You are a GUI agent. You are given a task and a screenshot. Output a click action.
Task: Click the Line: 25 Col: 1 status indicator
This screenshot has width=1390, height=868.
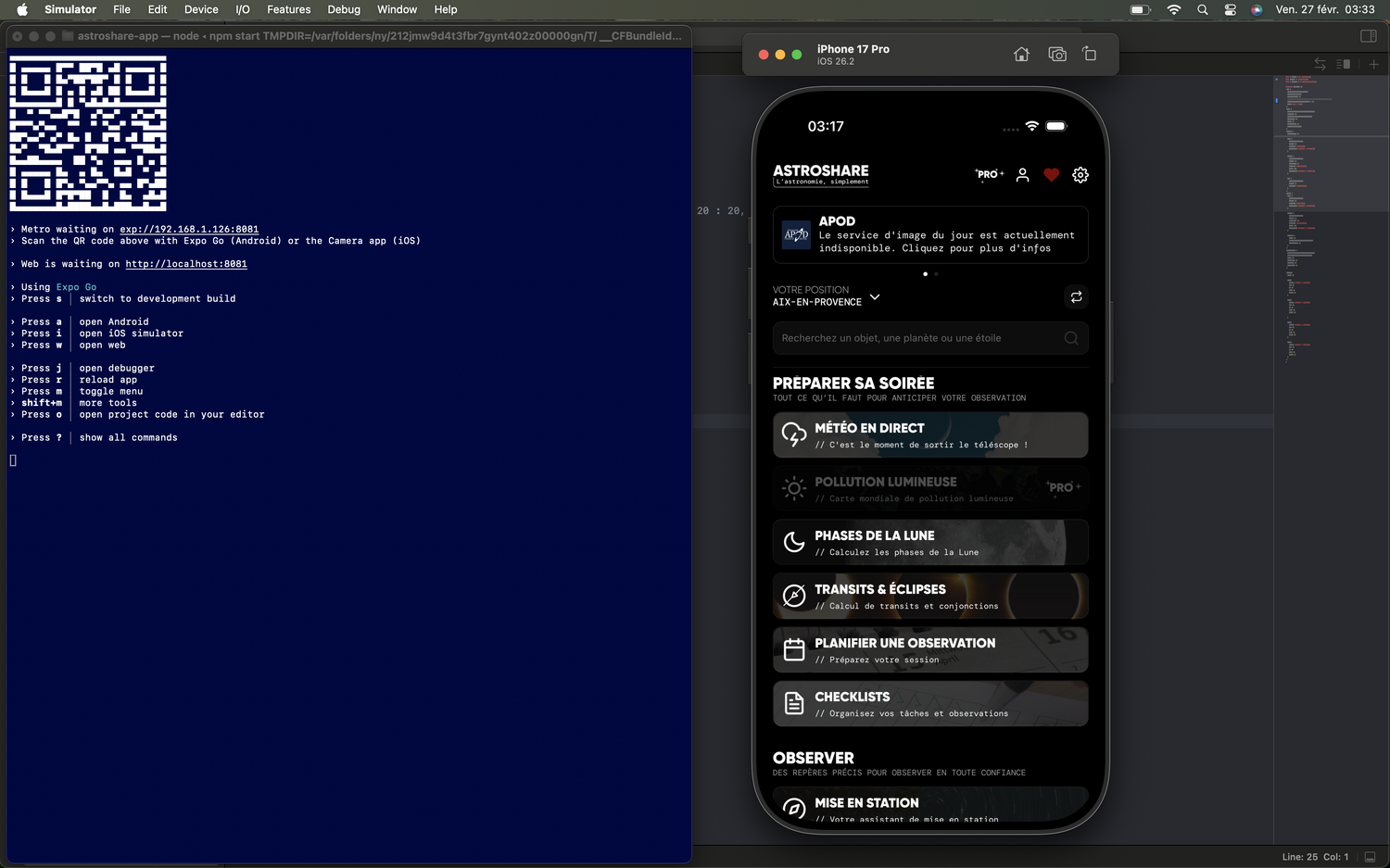1316,857
